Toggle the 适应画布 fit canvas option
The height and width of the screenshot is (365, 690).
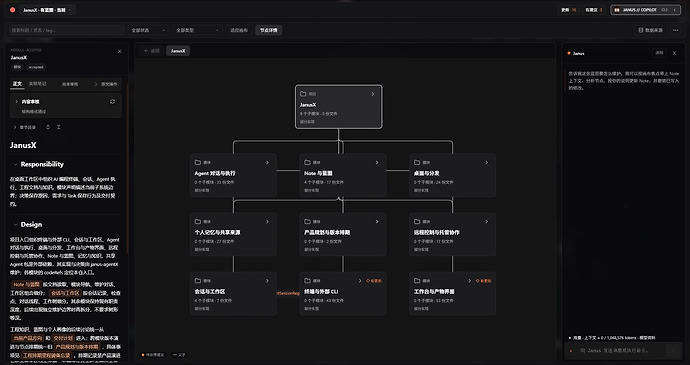239,30
